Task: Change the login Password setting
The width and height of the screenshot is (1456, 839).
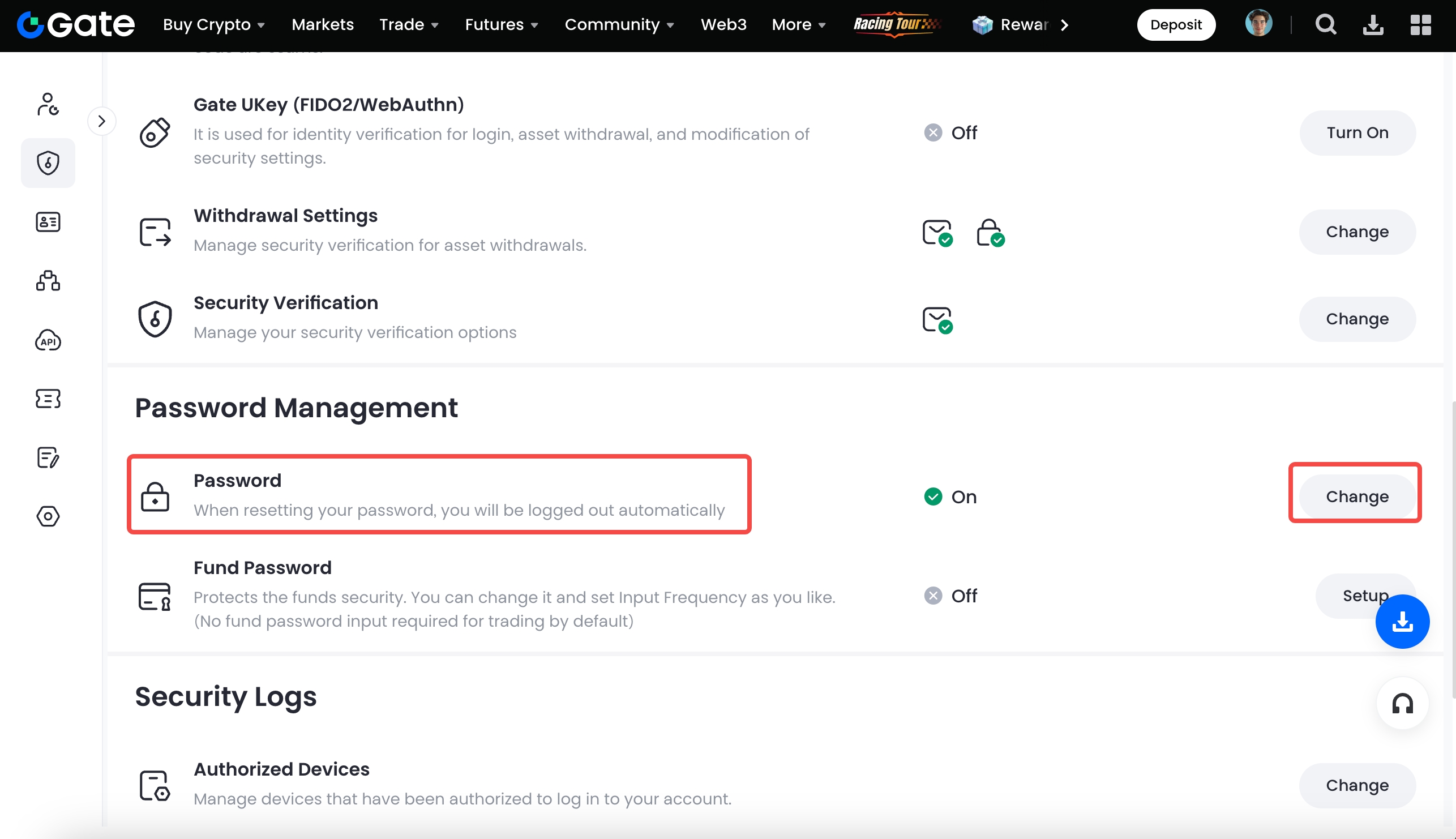Action: 1357,496
